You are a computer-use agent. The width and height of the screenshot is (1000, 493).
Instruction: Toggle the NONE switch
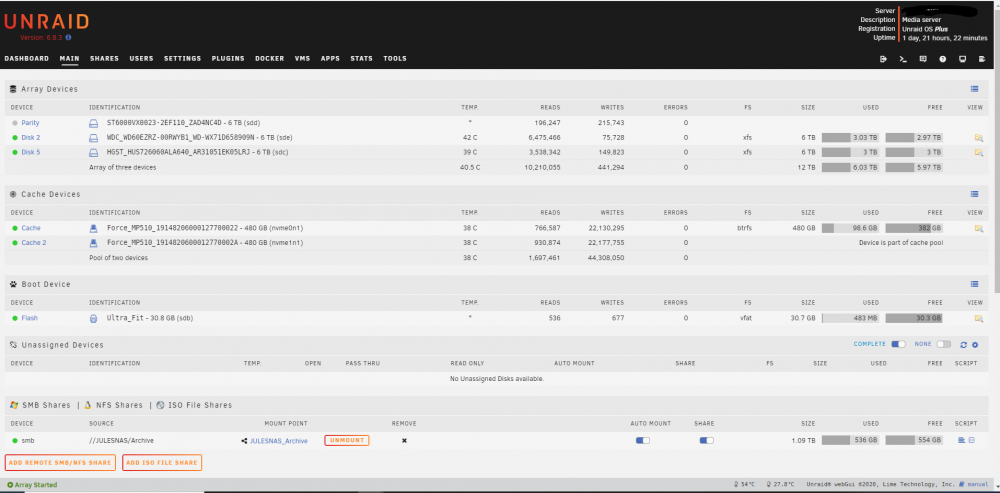[x=943, y=344]
